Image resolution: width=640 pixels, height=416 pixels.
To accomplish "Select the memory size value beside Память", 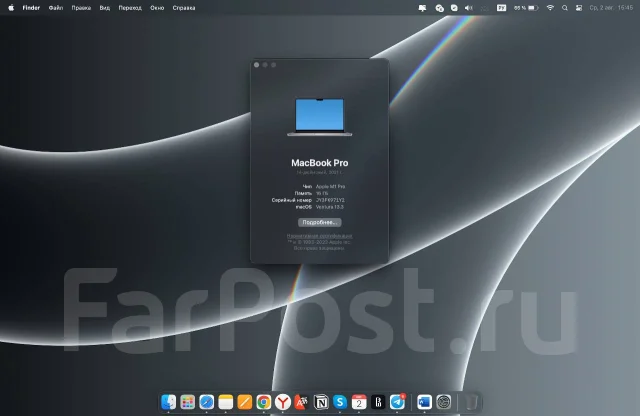I will (322, 194).
